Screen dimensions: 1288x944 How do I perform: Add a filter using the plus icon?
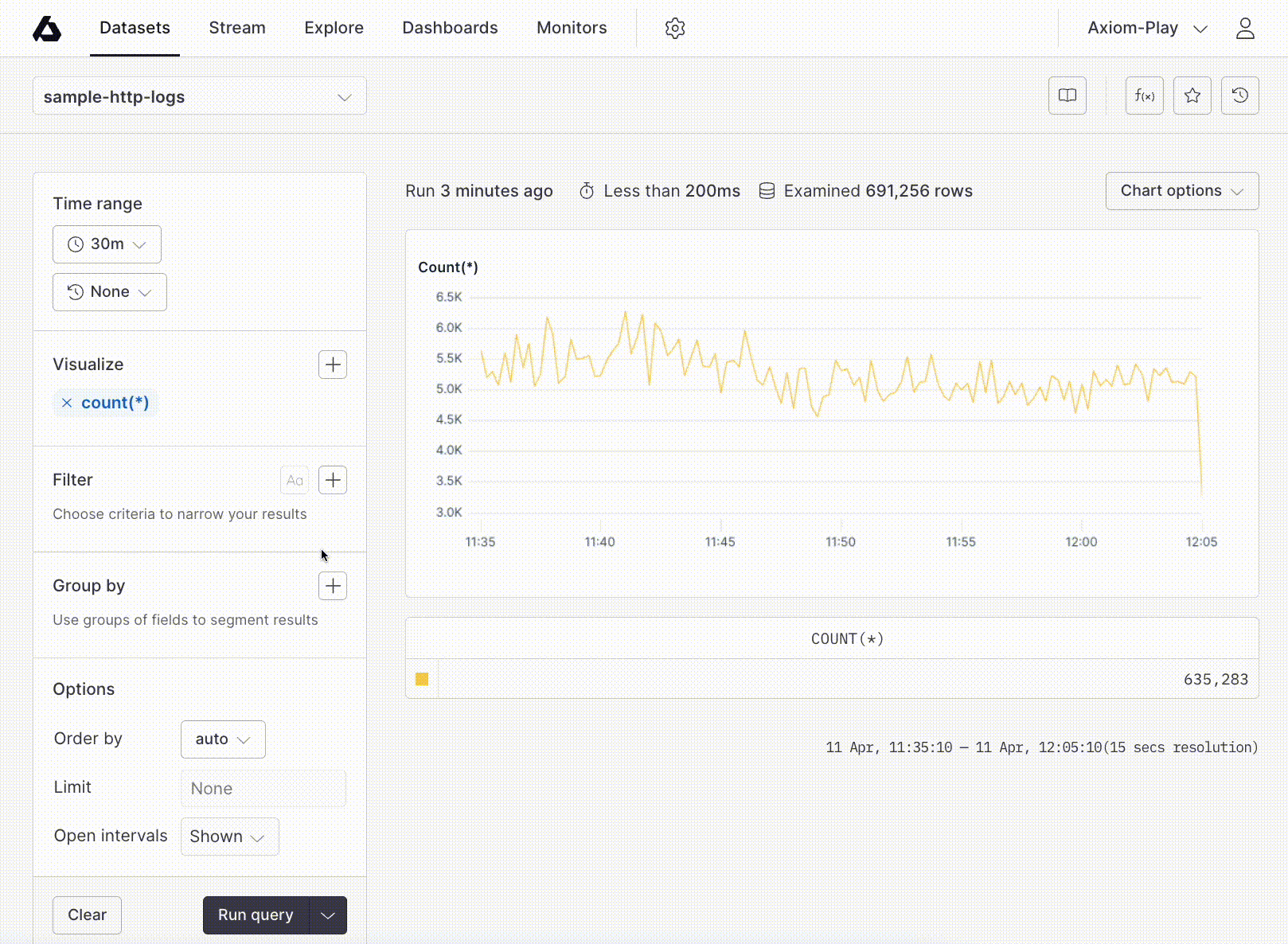pyautogui.click(x=332, y=480)
